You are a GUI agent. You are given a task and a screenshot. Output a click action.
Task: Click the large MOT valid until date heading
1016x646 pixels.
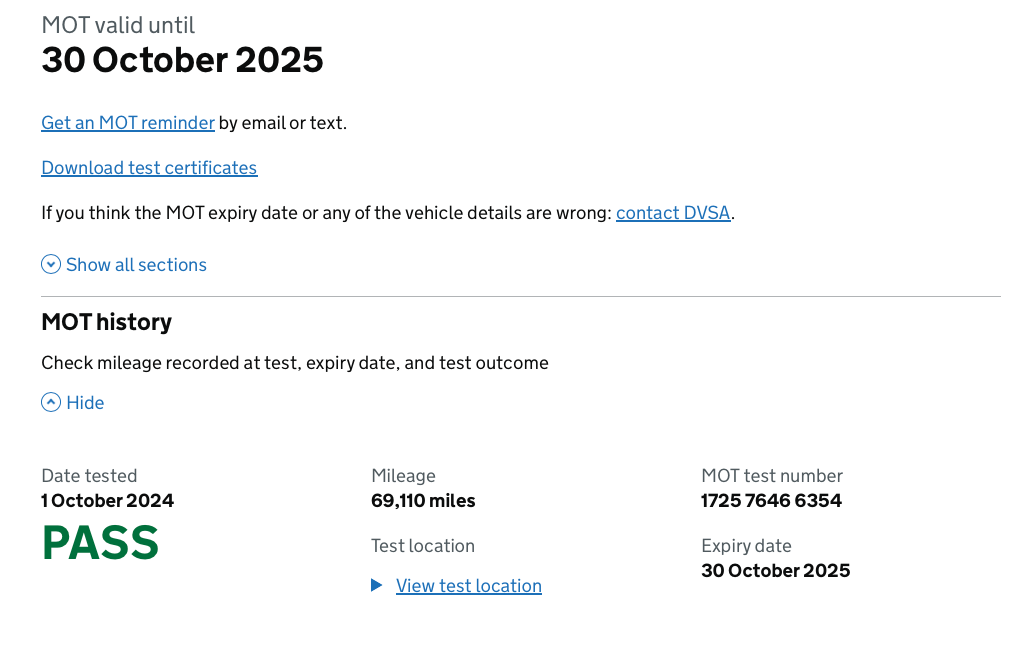(x=182, y=60)
